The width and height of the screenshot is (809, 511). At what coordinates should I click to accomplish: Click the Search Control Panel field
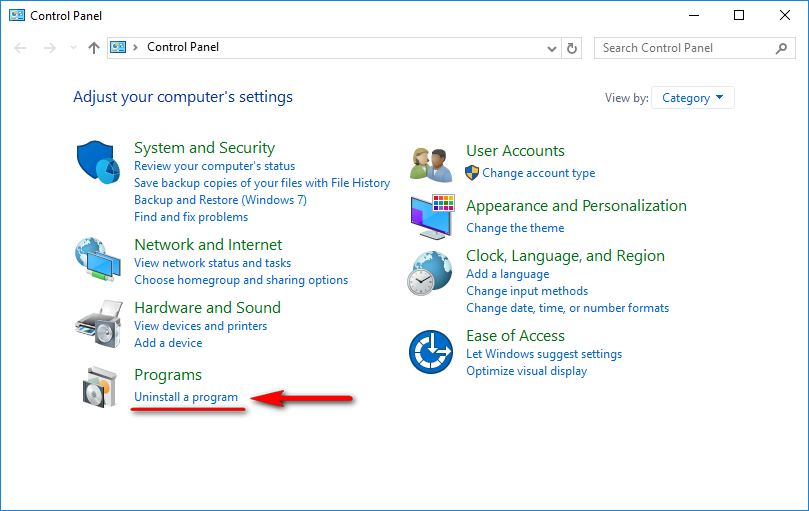(x=685, y=48)
